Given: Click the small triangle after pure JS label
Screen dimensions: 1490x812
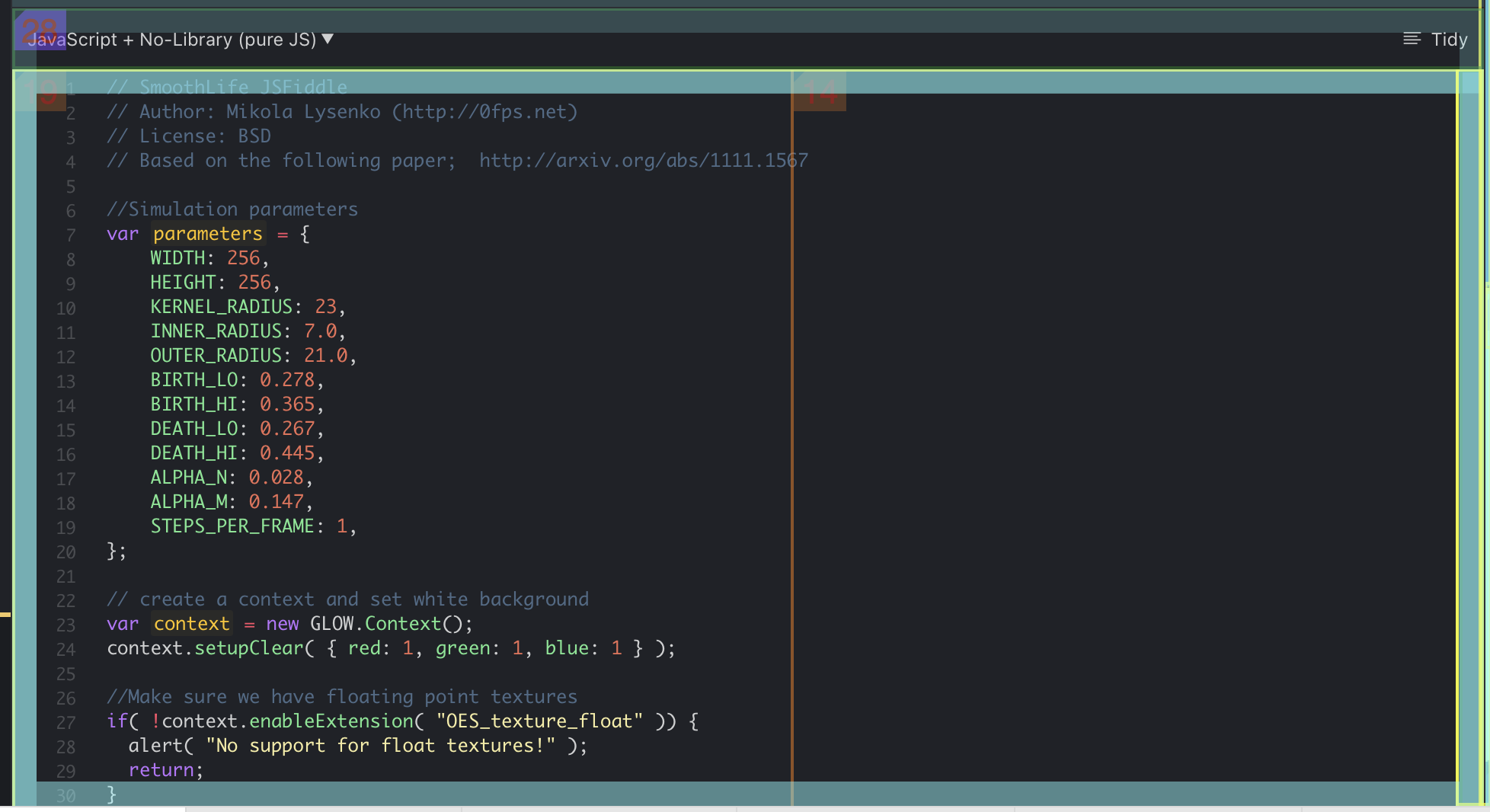Looking at the screenshot, I should [328, 39].
